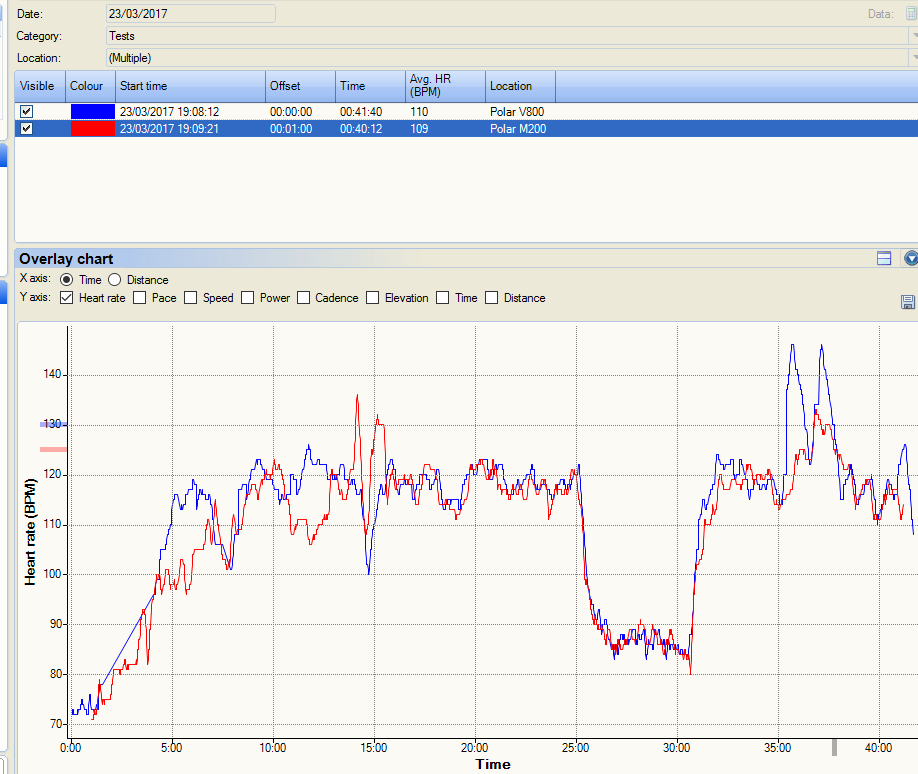The height and width of the screenshot is (774, 918).
Task: Select the Time X axis radio button
Action: [x=67, y=280]
